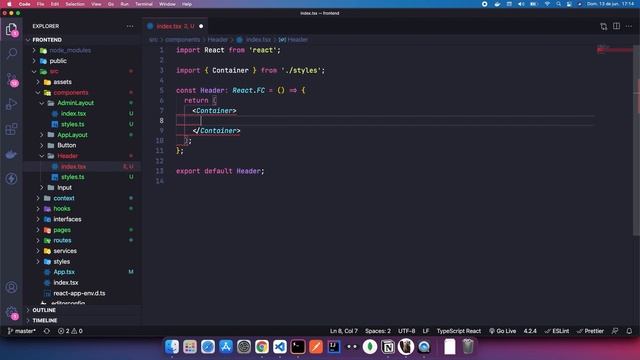640x360 pixels.
Task: Open App Store from the dock
Action: click(x=226, y=347)
